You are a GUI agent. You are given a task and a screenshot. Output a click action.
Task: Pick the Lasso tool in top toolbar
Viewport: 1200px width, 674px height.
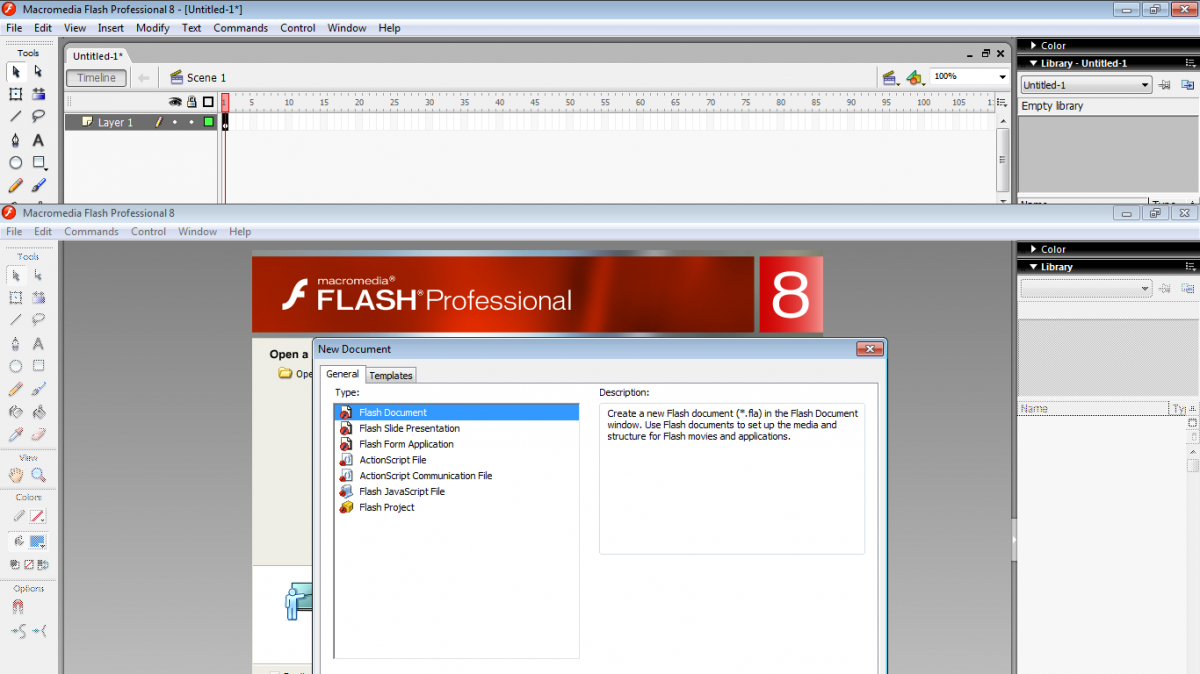pos(38,117)
